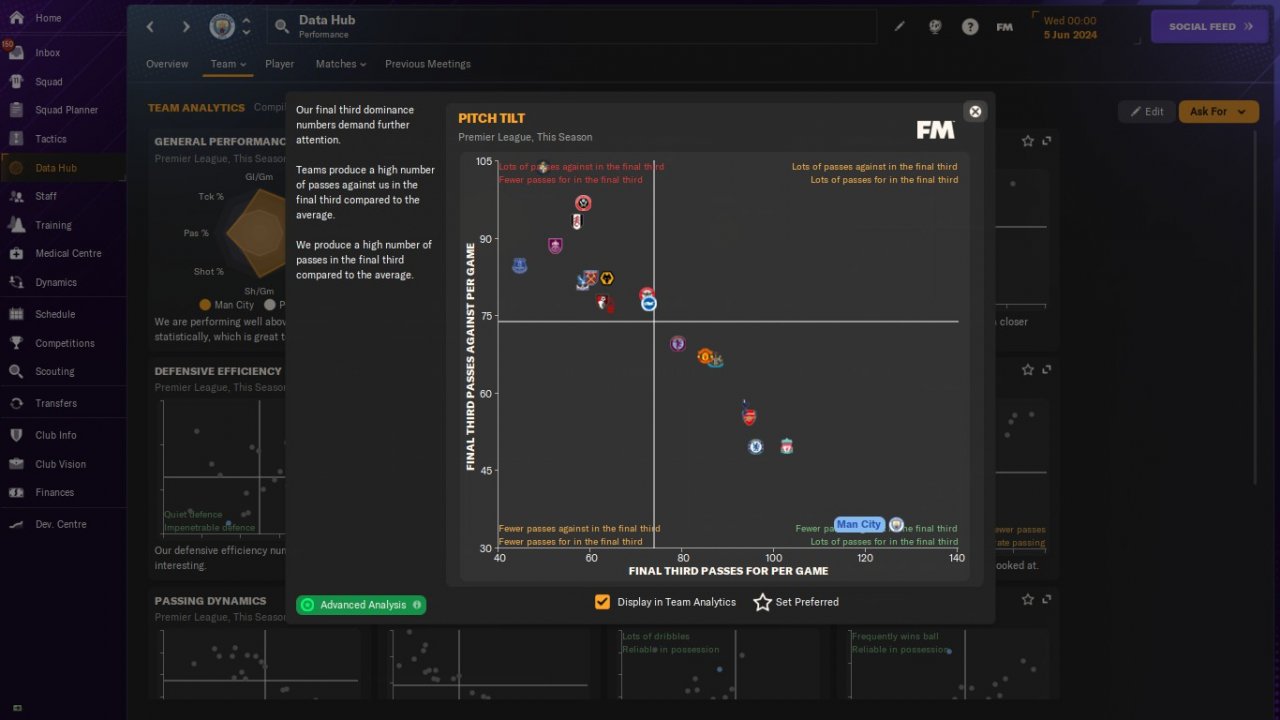
Task: Click the search magnifier icon
Action: tap(282, 27)
